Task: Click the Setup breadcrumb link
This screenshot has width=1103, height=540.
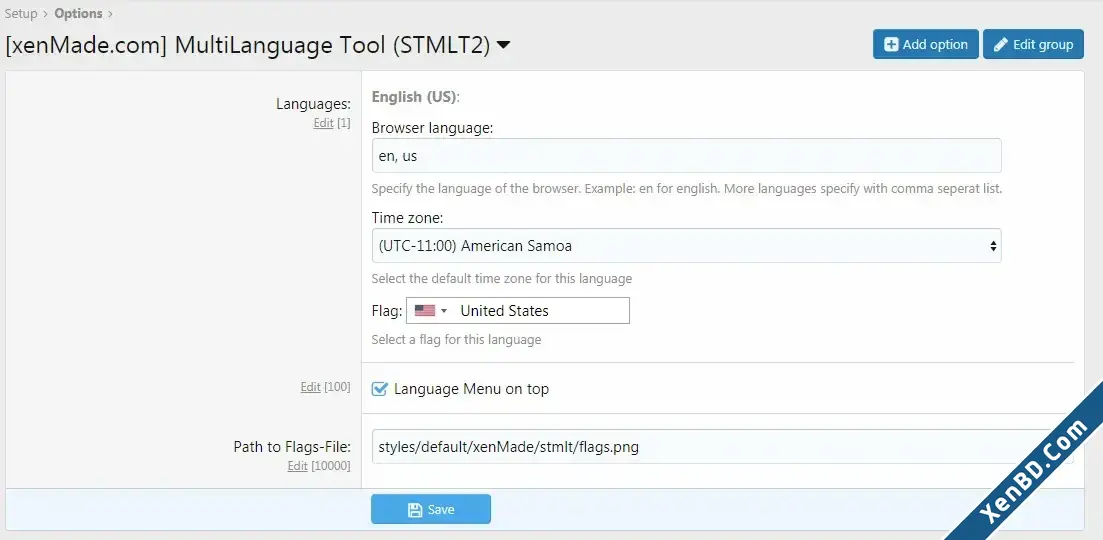Action: click(21, 13)
